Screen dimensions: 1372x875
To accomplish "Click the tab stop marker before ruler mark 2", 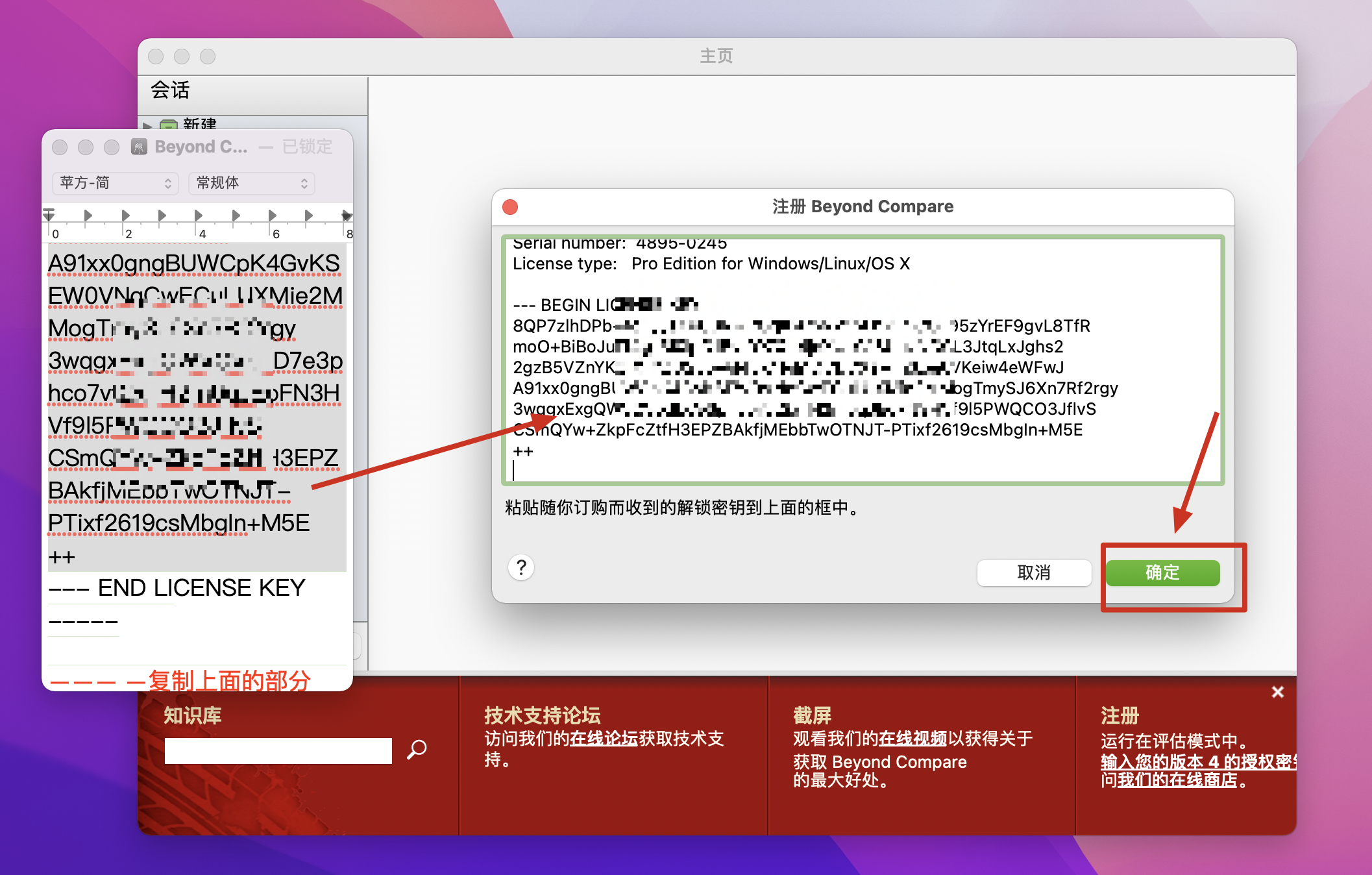I will tap(88, 215).
